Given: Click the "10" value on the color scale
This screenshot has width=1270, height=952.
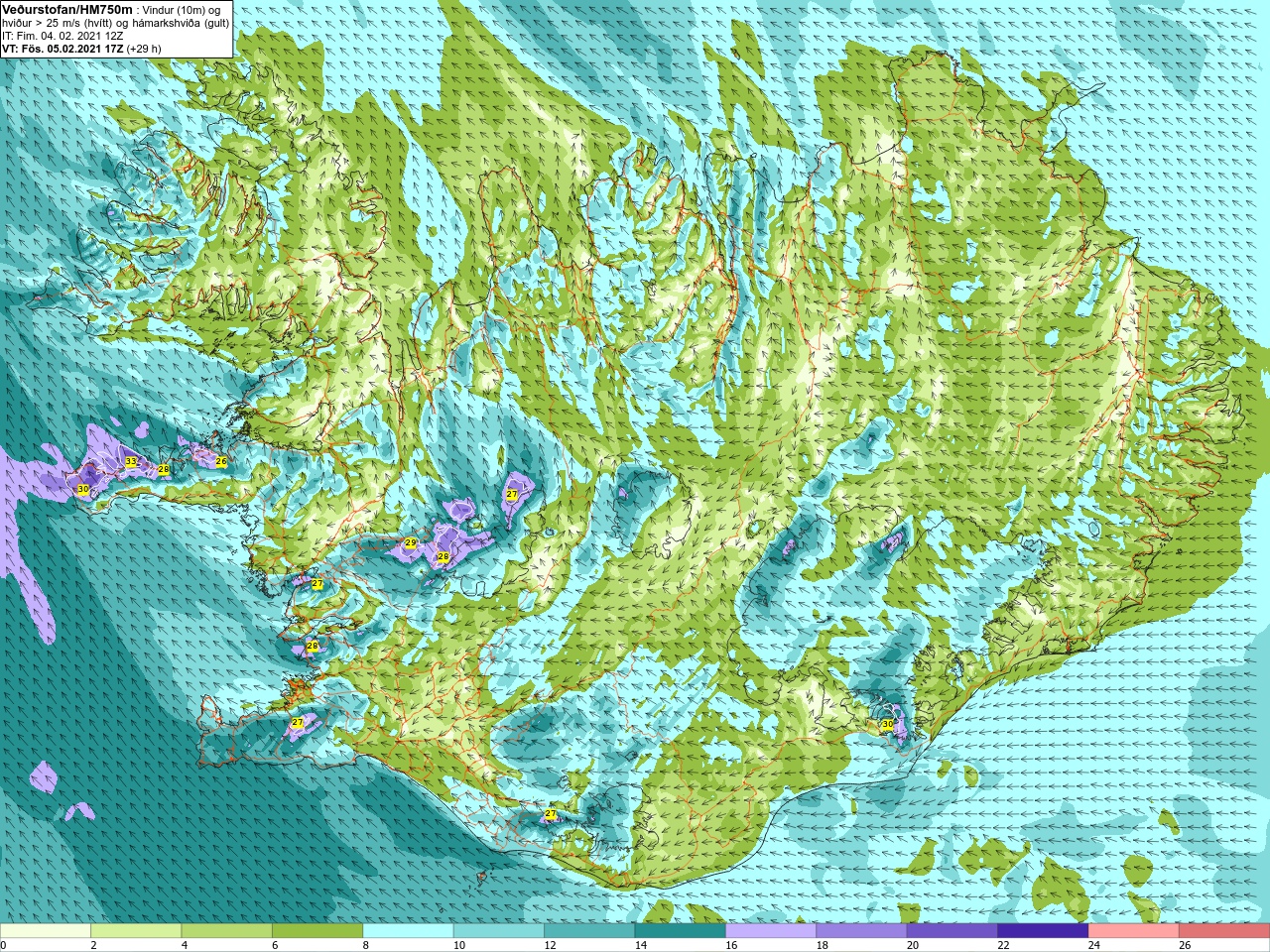Looking at the screenshot, I should tap(458, 945).
